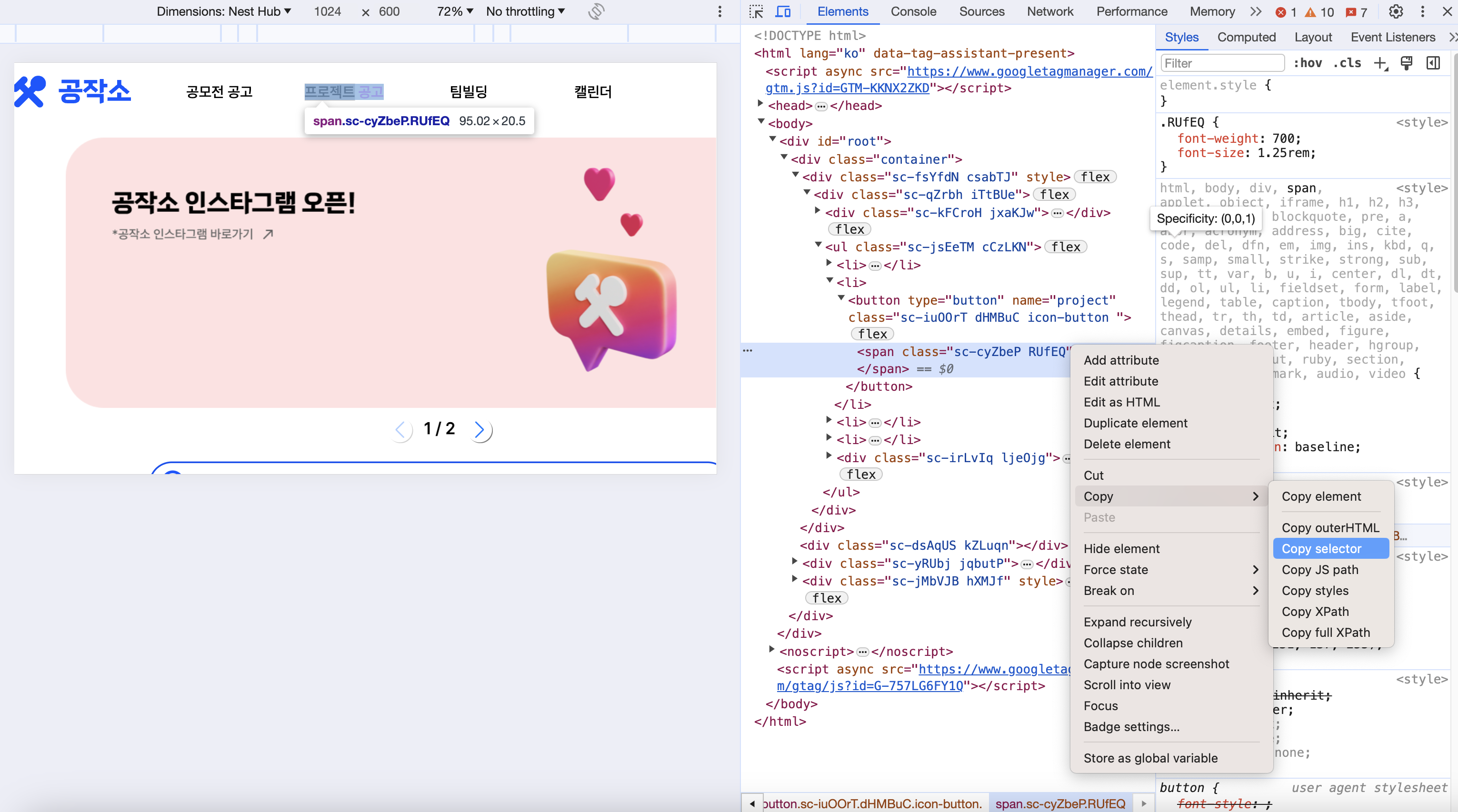Expand div sc-irLvIq ljeOjg node
The width and height of the screenshot is (1458, 812).
pos(829,456)
